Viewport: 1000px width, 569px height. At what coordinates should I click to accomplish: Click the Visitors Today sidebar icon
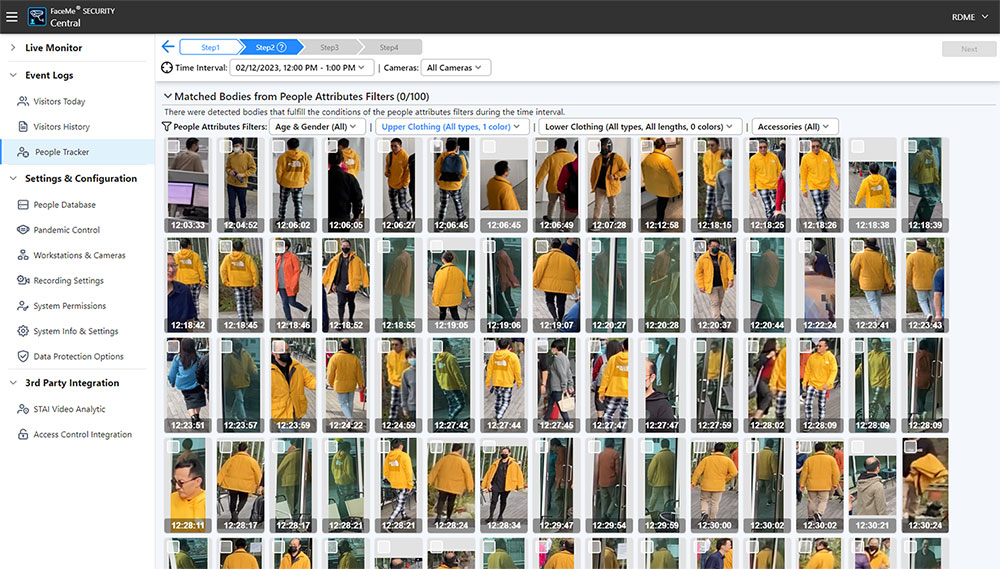coord(23,102)
